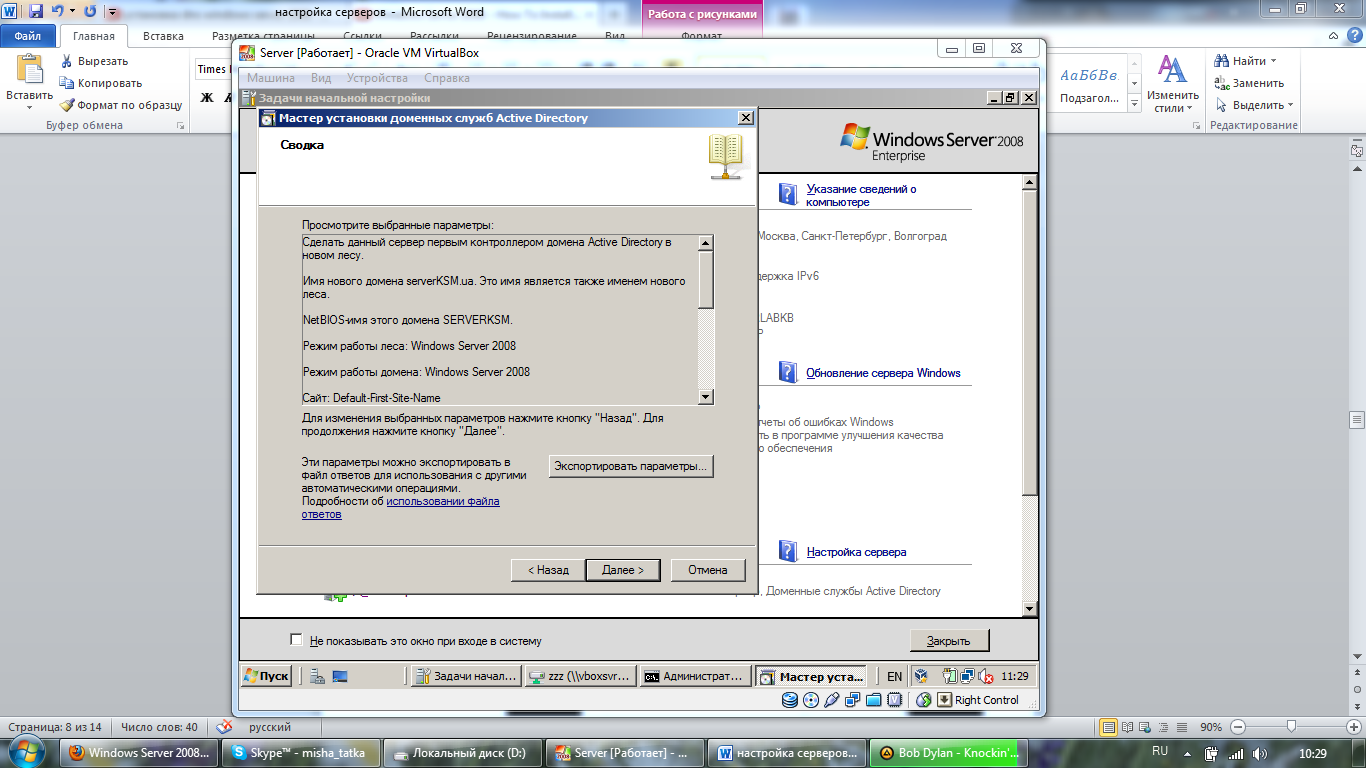This screenshot has width=1366, height=768.
Task: Open Настройка сервера link
Action: point(856,552)
